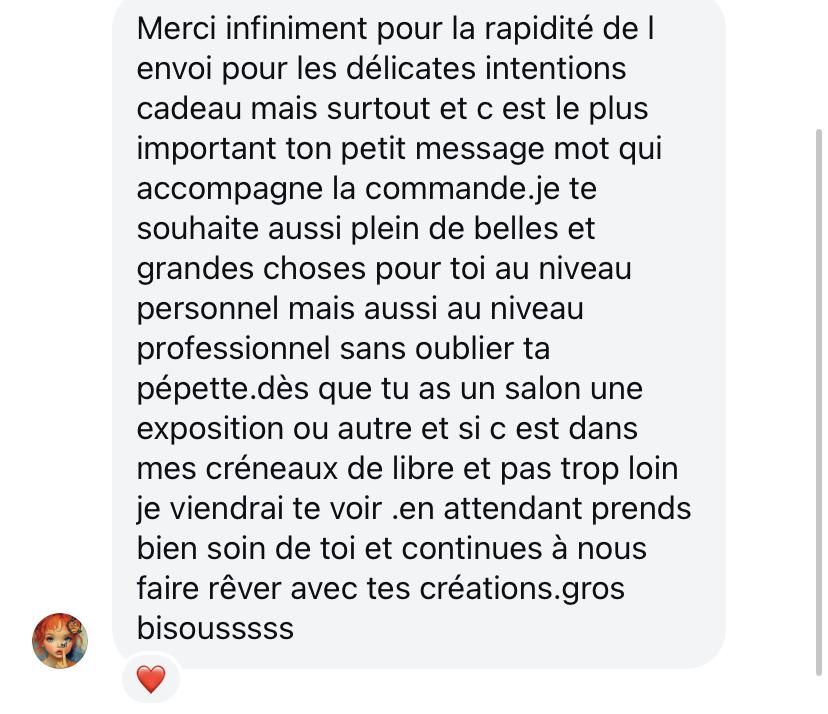Click the word 'commande.je' in the message

pyautogui.click(x=462, y=189)
